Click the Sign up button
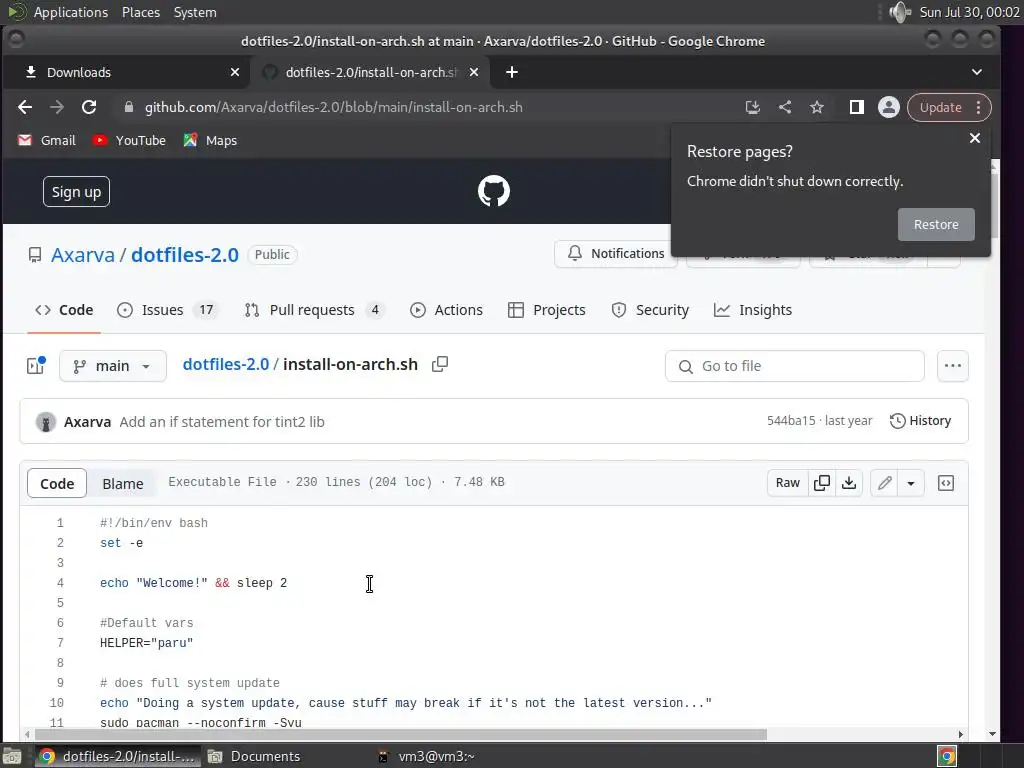This screenshot has width=1024, height=768. point(76,192)
